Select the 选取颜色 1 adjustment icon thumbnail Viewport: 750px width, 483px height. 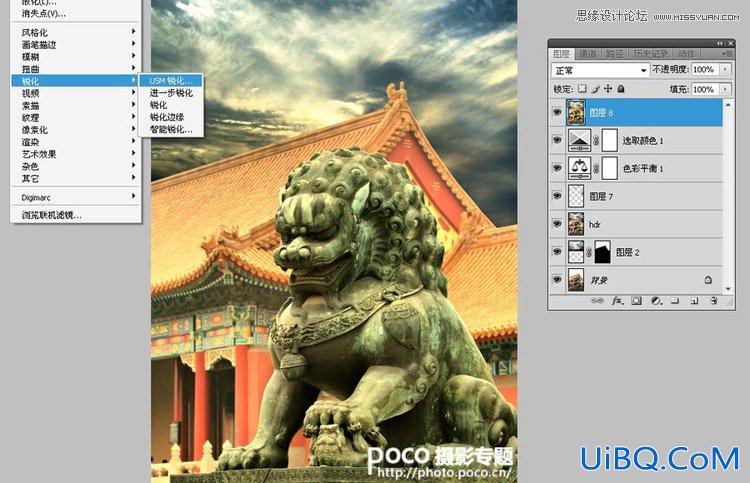(579, 141)
